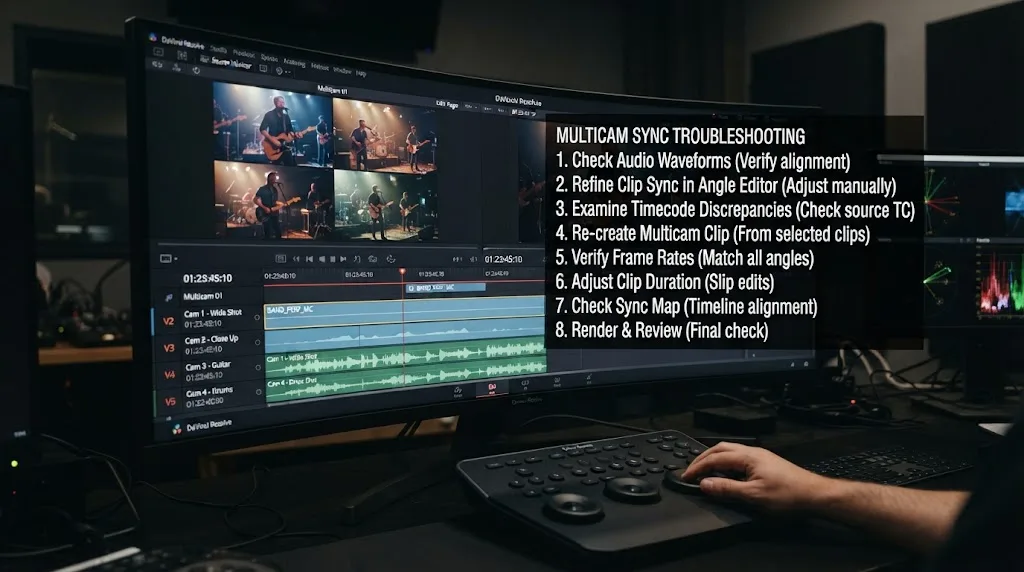Select the bottom-left multicam angle thumbnail

[x=272, y=200]
